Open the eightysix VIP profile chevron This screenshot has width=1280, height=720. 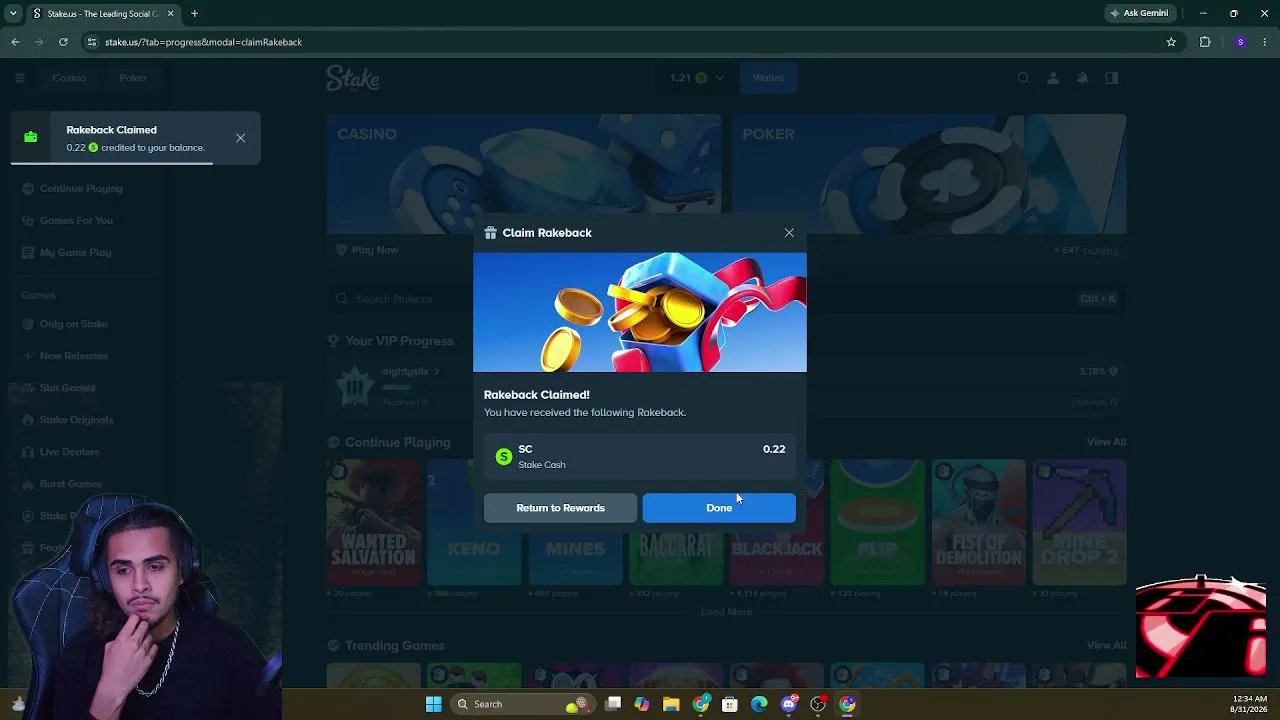(436, 372)
